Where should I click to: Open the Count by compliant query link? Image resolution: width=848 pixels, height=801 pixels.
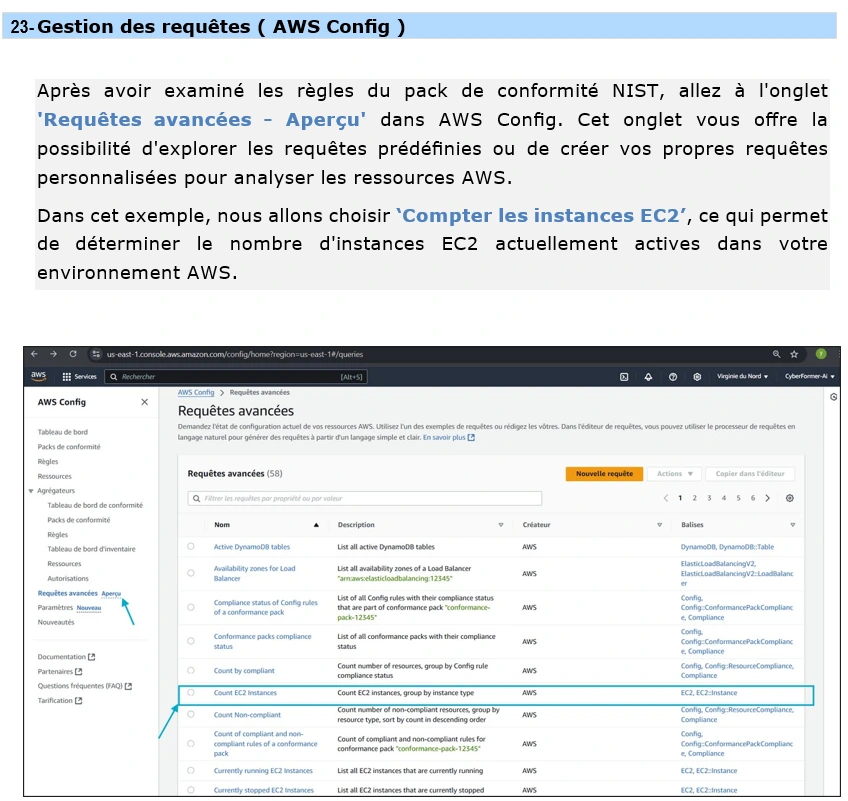(x=244, y=671)
